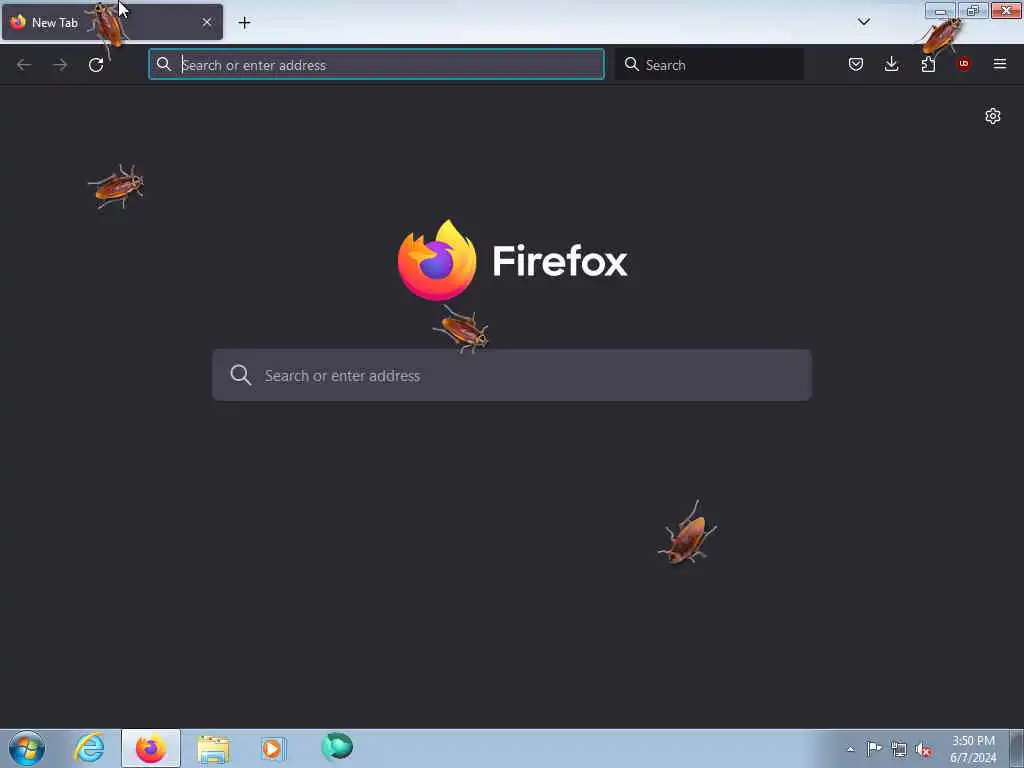Viewport: 1024px width, 768px height.
Task: Reload the current page
Action: pyautogui.click(x=96, y=65)
